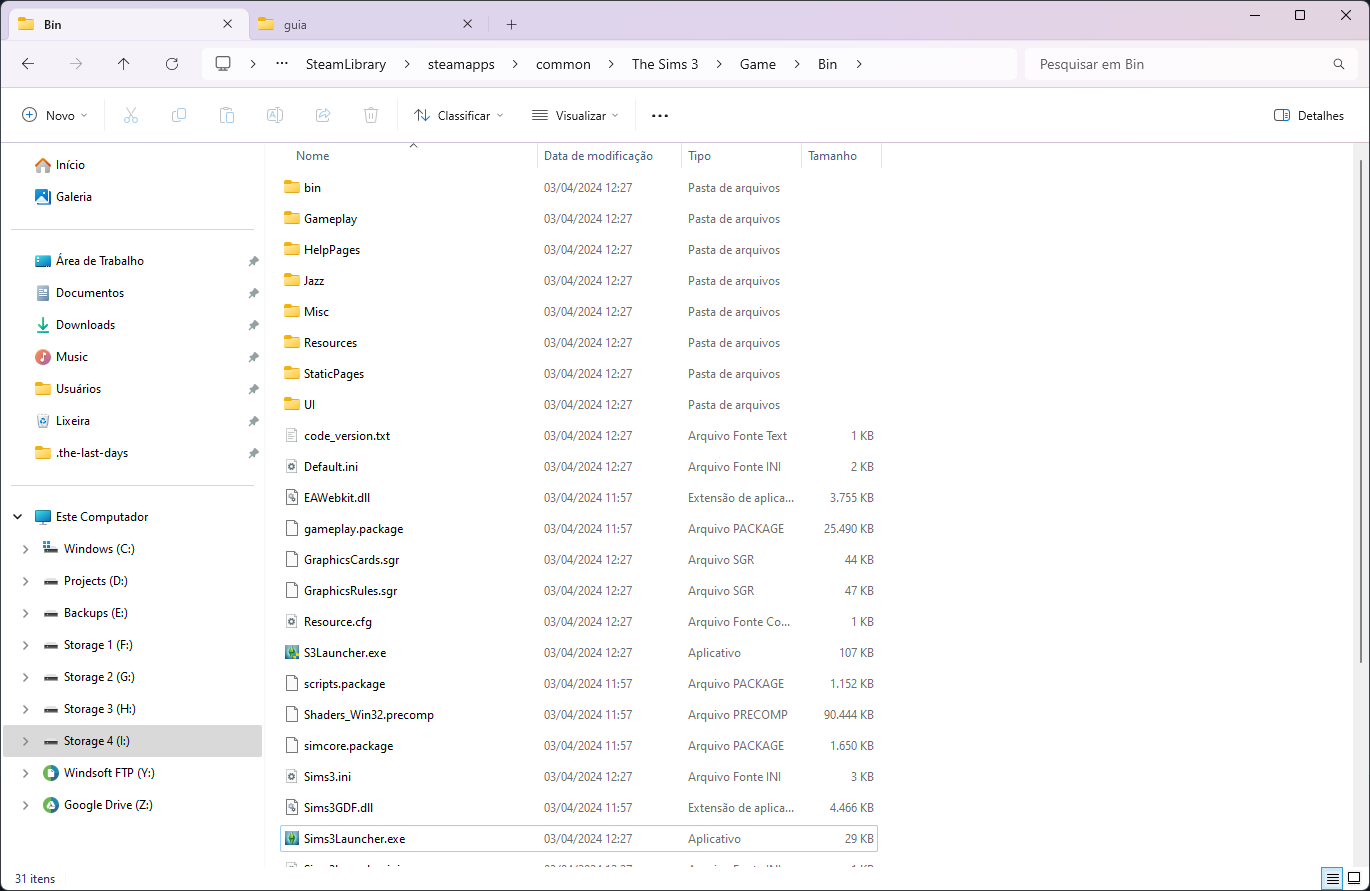
Task: Switch to large thumbnails view in status bar
Action: point(1353,879)
